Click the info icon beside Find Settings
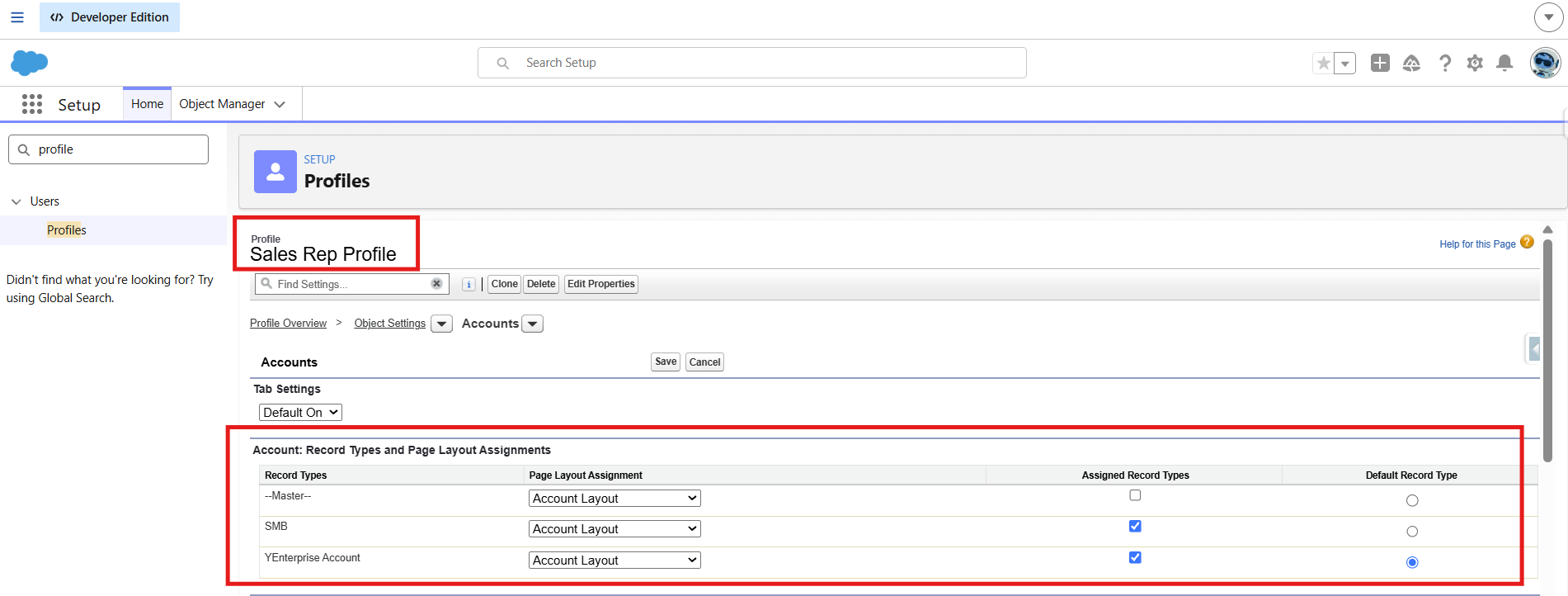Viewport: 1568px width, 596px height. 469,284
